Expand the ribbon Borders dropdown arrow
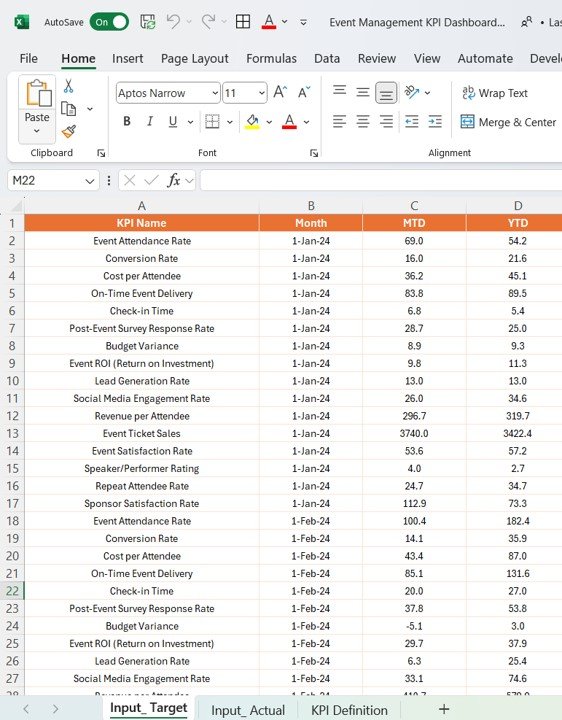Viewport: 562px width, 720px height. pos(230,122)
